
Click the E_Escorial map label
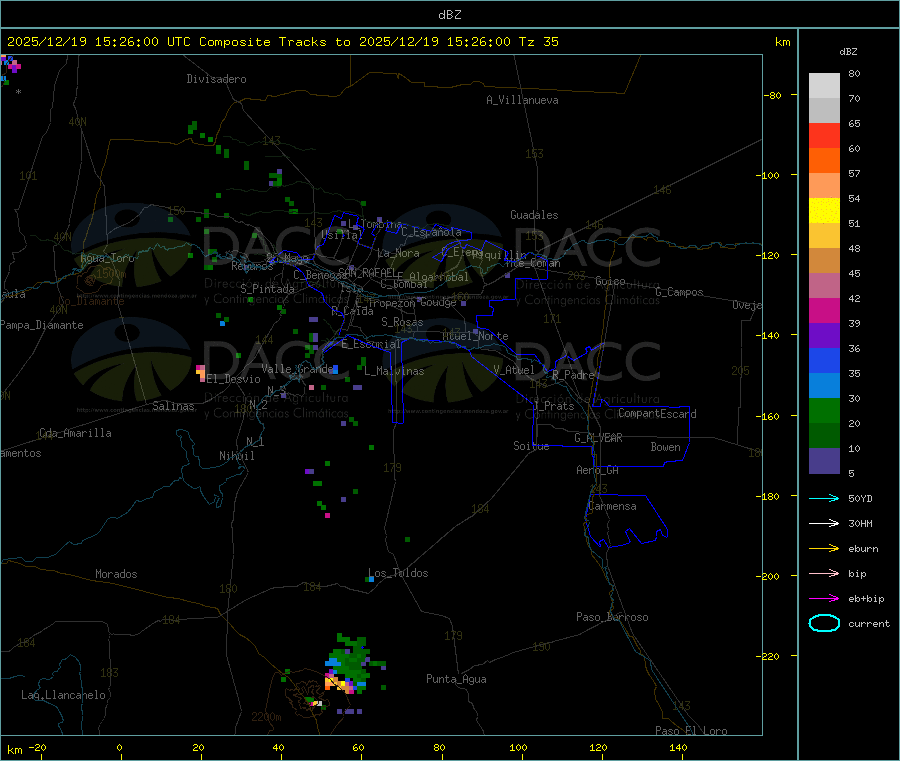[x=371, y=344]
